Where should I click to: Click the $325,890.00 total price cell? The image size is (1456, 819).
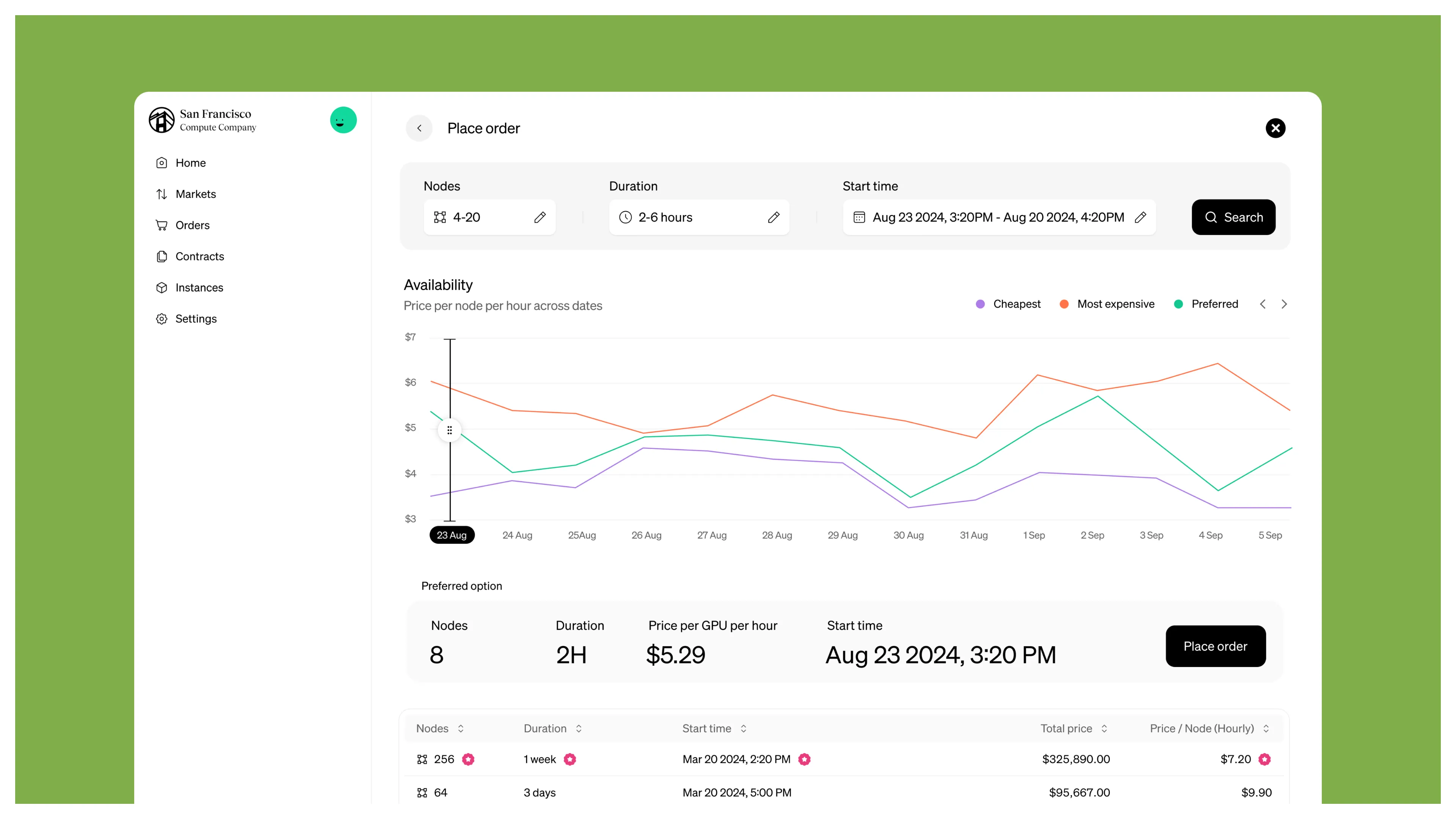[1076, 759]
